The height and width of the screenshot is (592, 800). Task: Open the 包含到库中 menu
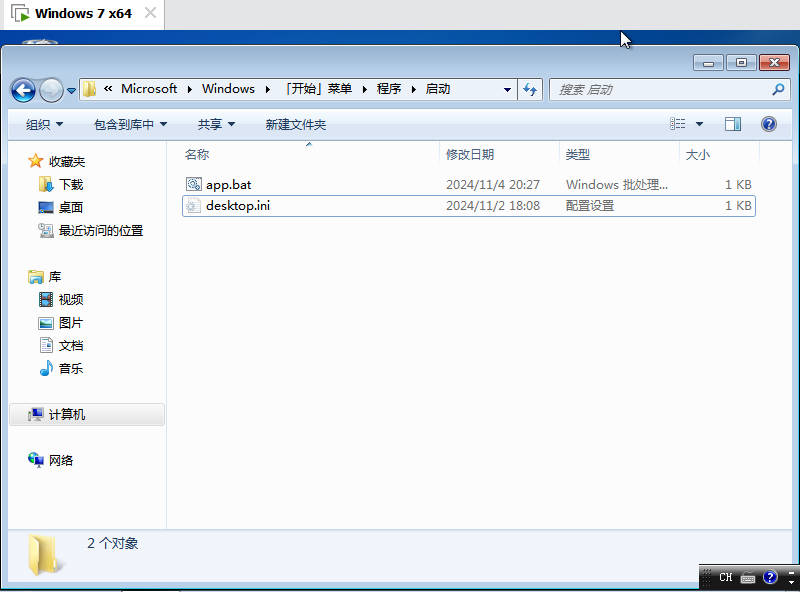(x=131, y=125)
